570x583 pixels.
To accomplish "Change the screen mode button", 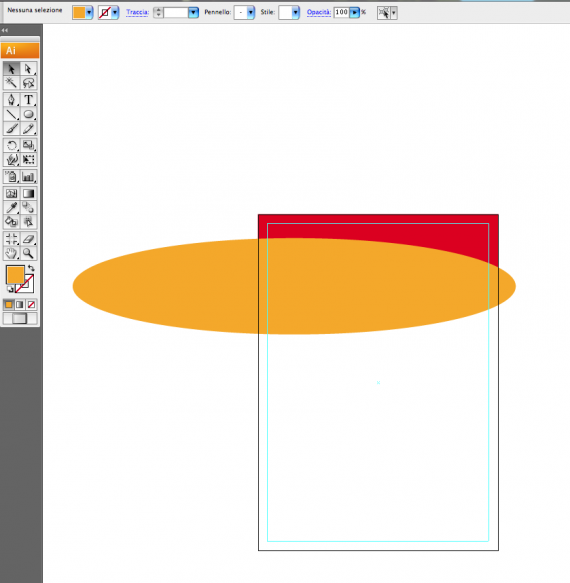I will point(20,319).
